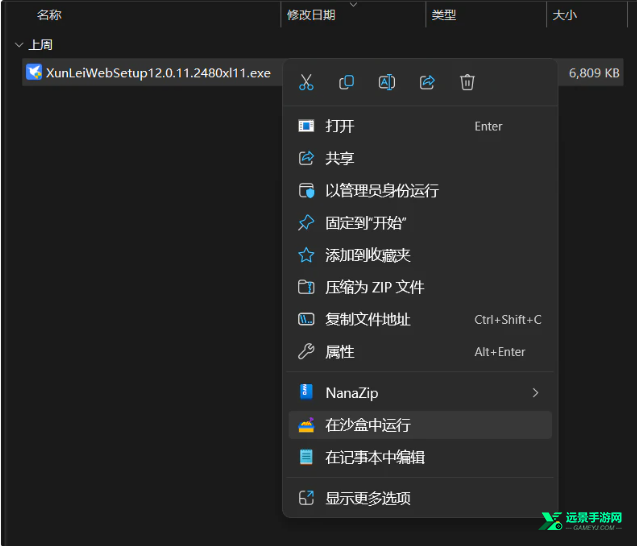Viewport: 637px width, 546px height.
Task: Sort by 修改日期 column header
Action: click(311, 15)
